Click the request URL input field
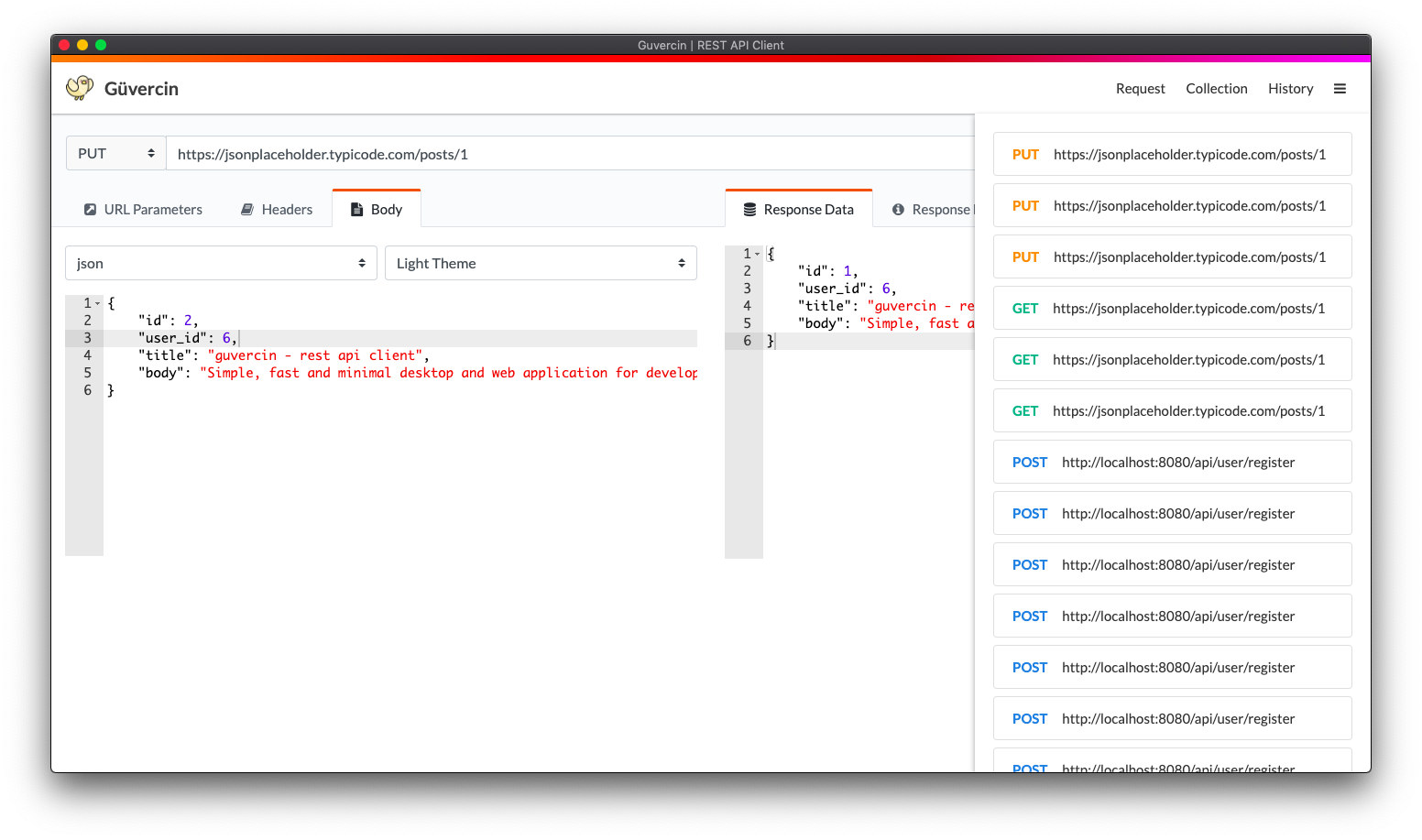This screenshot has width=1422, height=840. coord(570,154)
